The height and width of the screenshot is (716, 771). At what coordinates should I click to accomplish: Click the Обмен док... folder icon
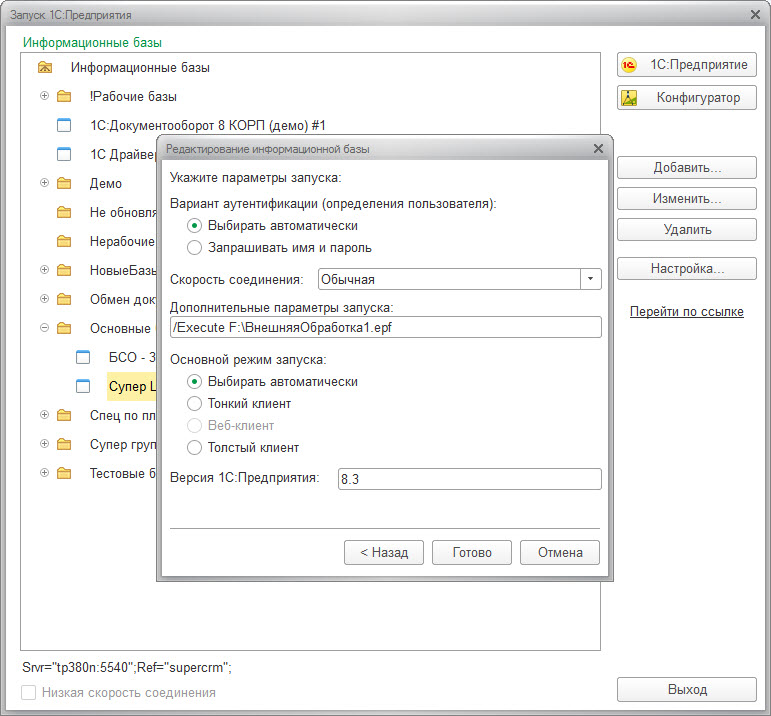click(64, 299)
